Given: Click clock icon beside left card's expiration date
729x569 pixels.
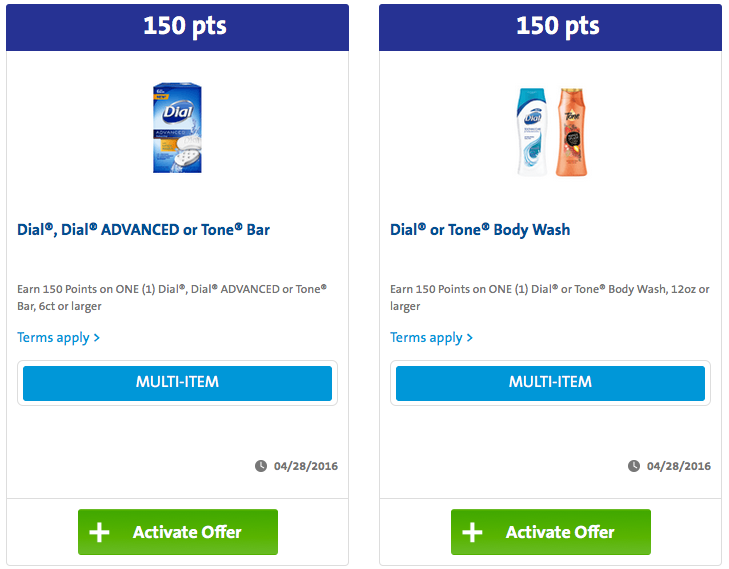Looking at the screenshot, I should [261, 466].
